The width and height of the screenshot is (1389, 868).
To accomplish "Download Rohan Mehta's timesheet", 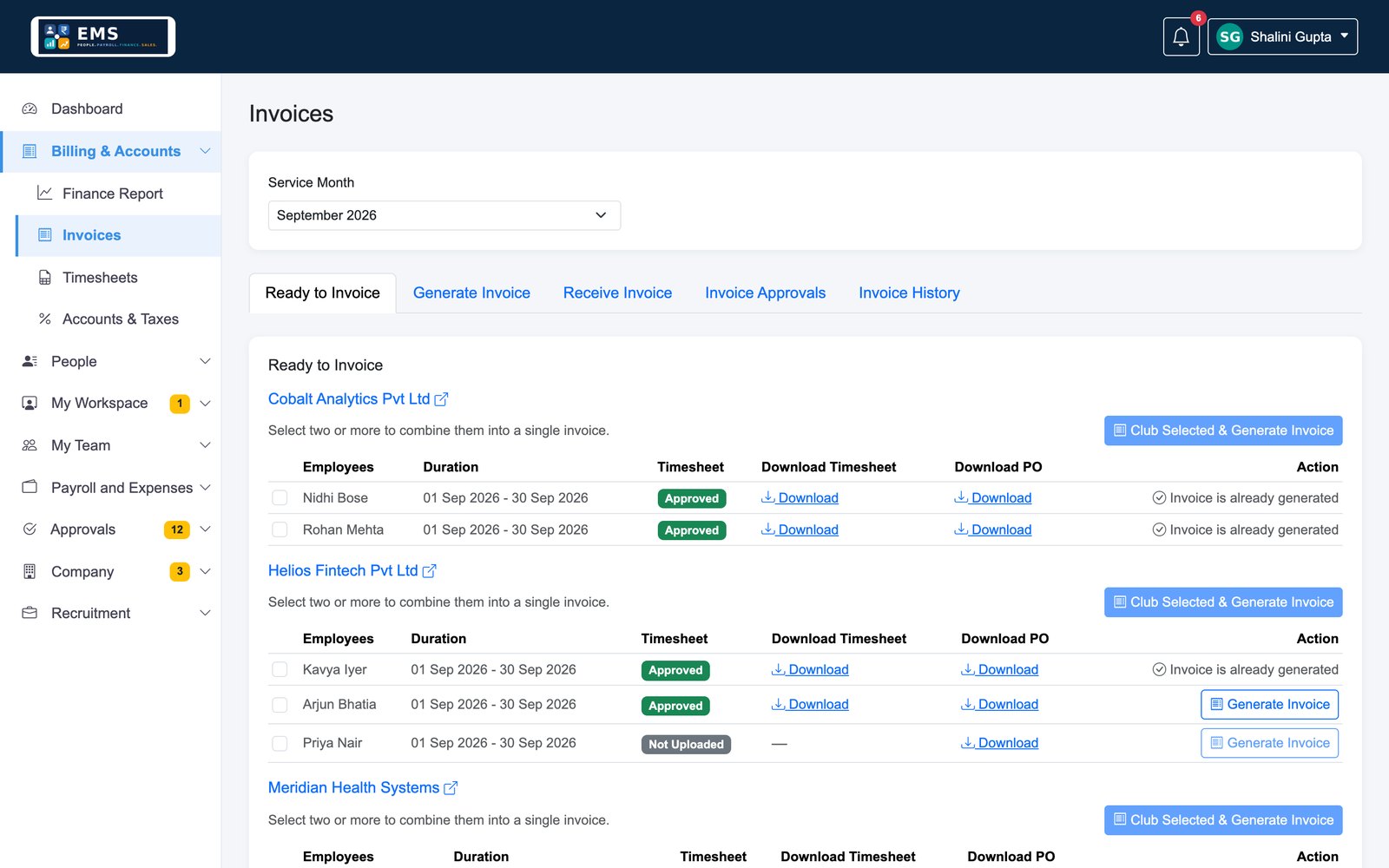I will tap(800, 529).
